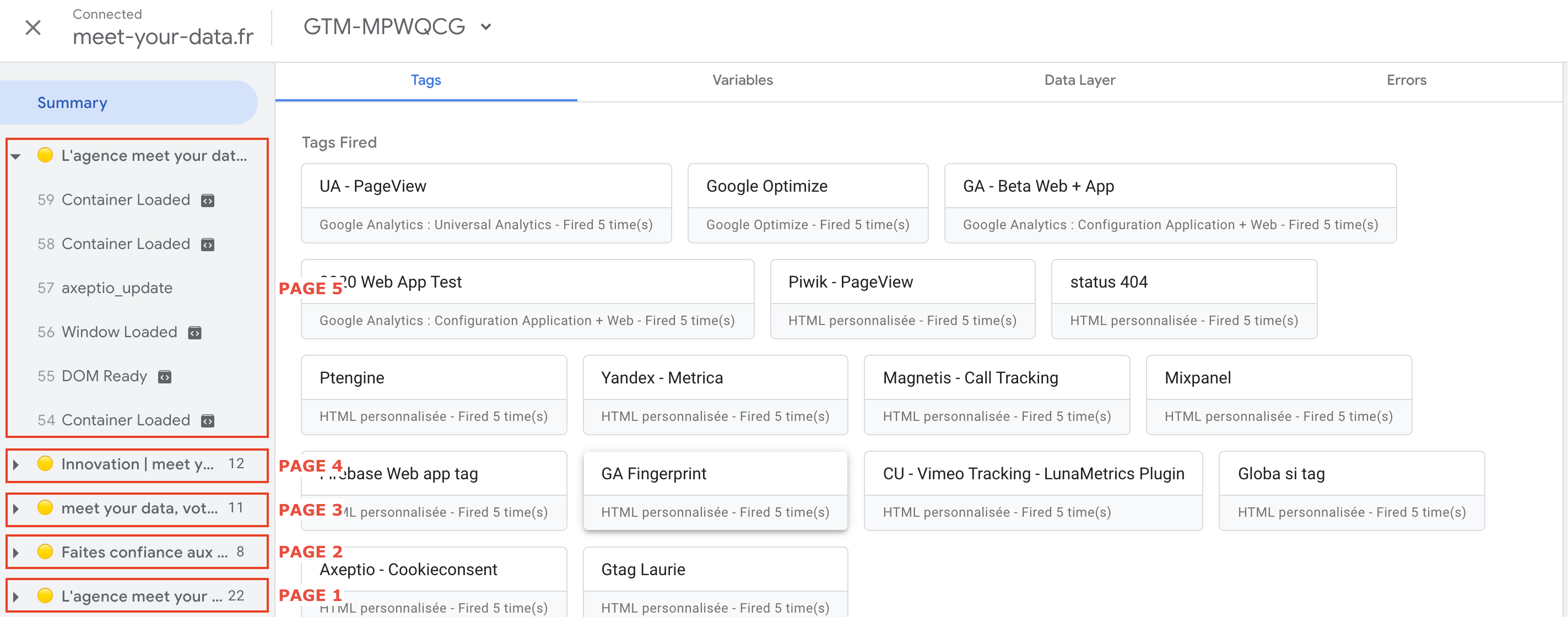Open the Gtag Laurie tag card
Viewport: 1568px width, 617px height.
click(x=715, y=582)
